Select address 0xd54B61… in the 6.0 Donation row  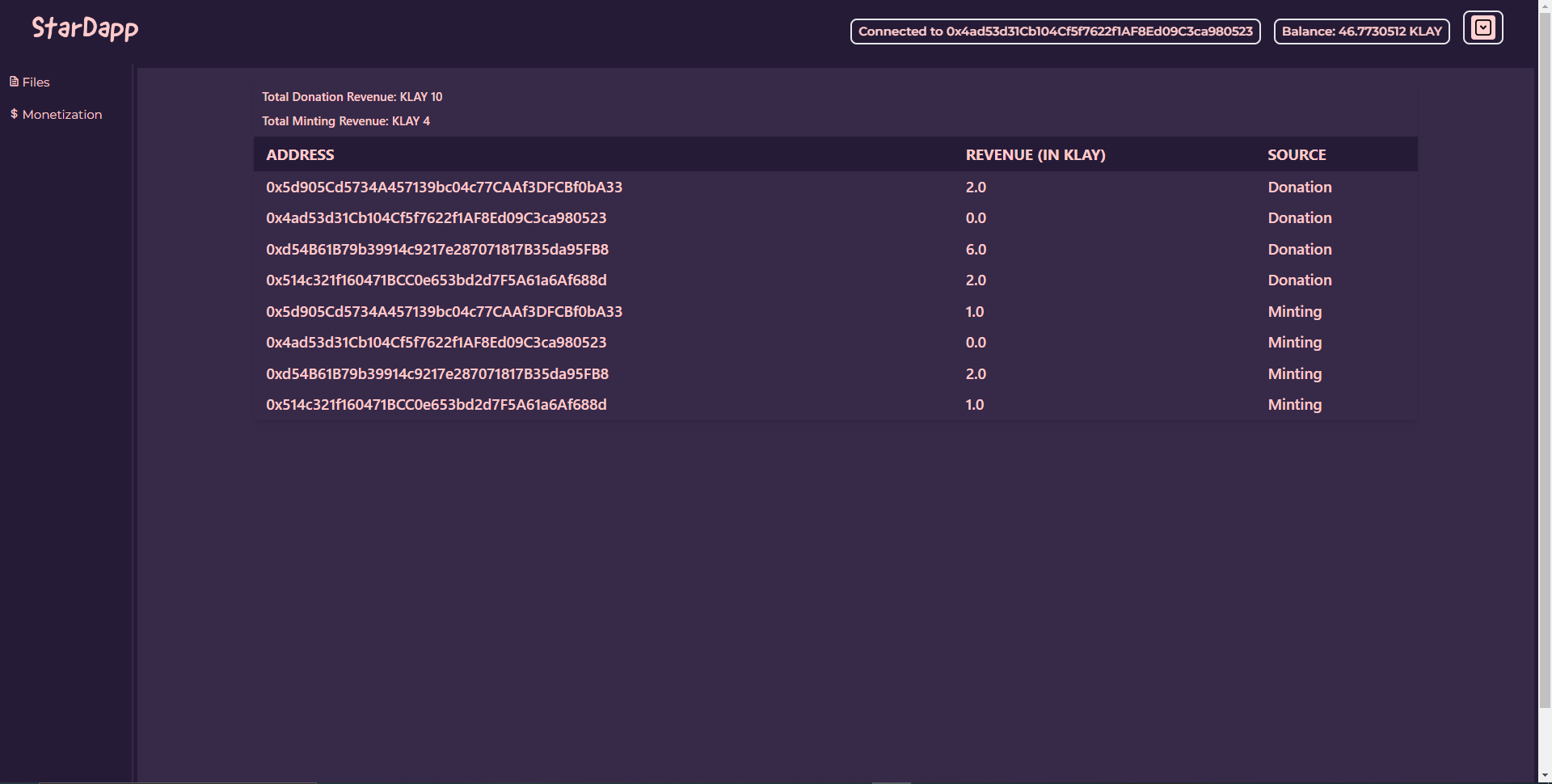point(437,249)
